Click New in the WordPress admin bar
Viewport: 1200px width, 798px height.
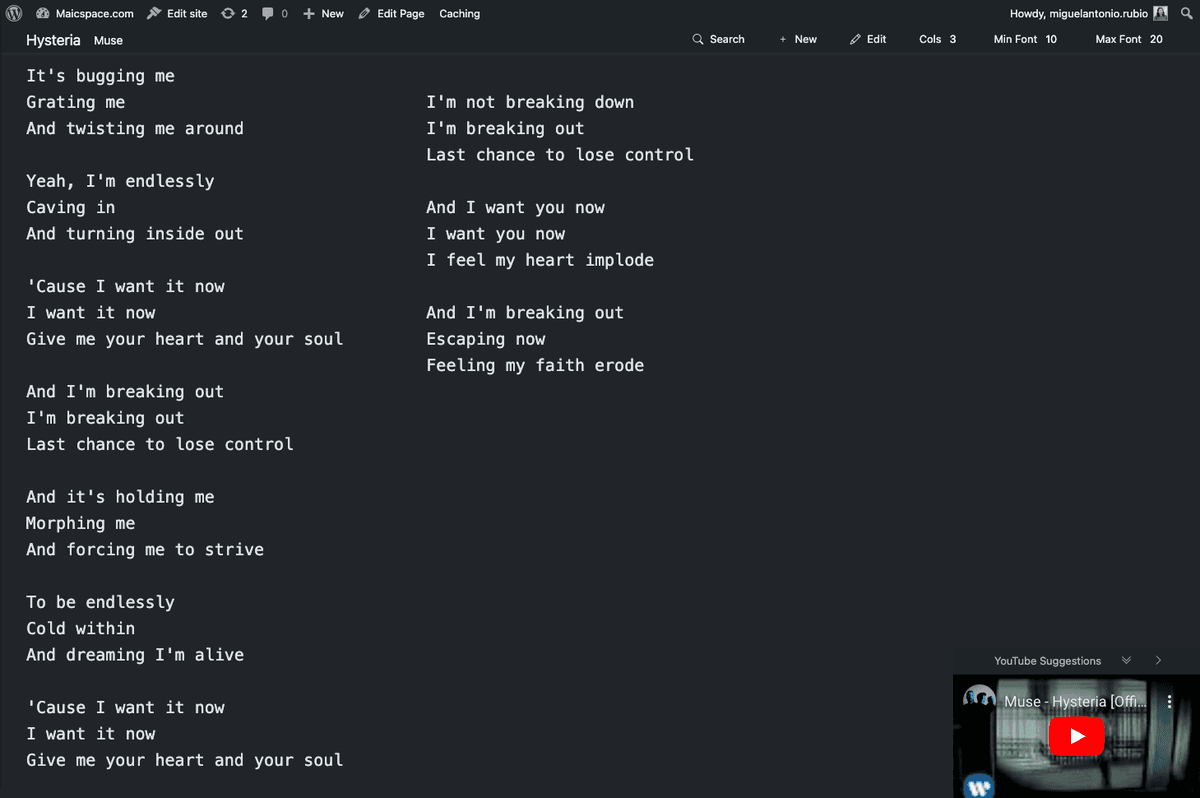coord(323,13)
